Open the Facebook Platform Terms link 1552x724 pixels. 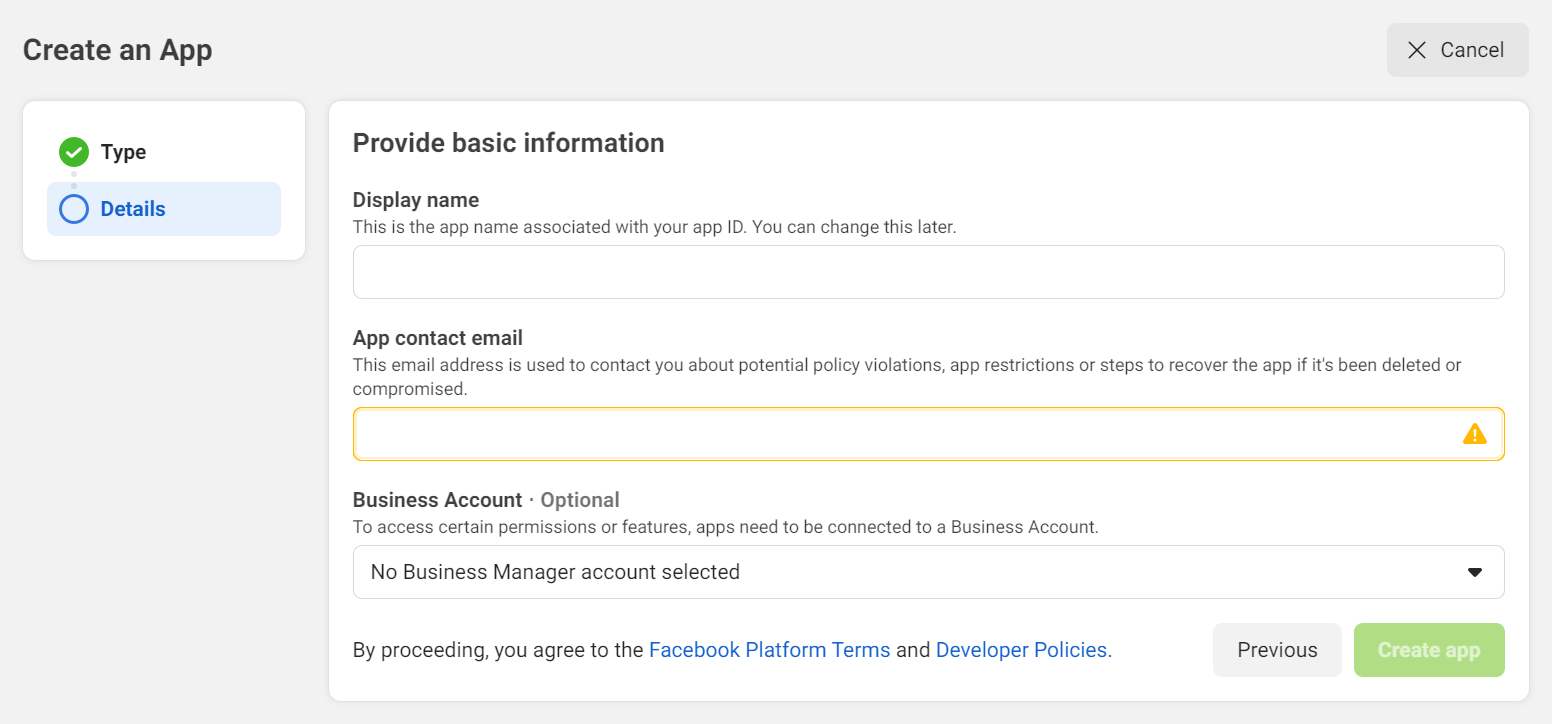pos(769,650)
